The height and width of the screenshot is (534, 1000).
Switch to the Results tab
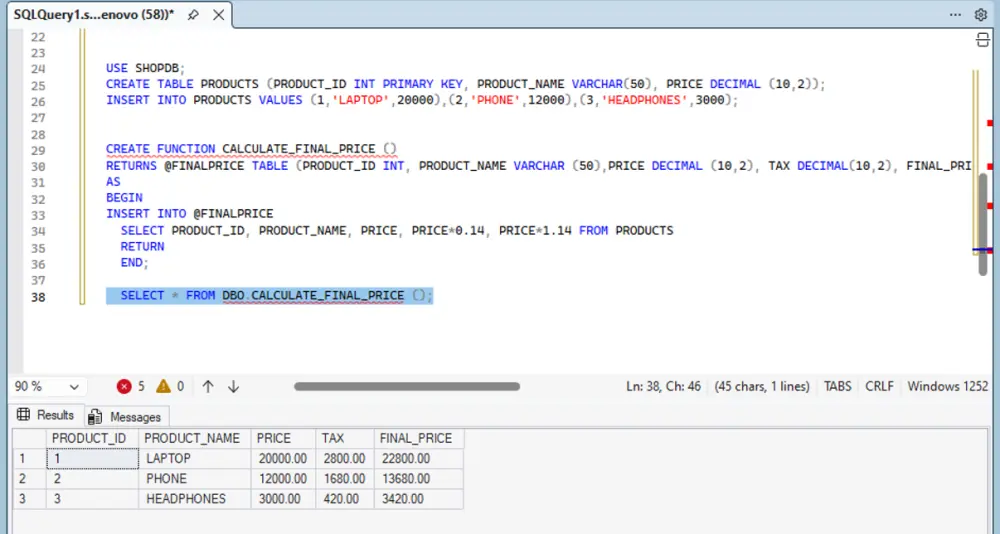[x=45, y=415]
